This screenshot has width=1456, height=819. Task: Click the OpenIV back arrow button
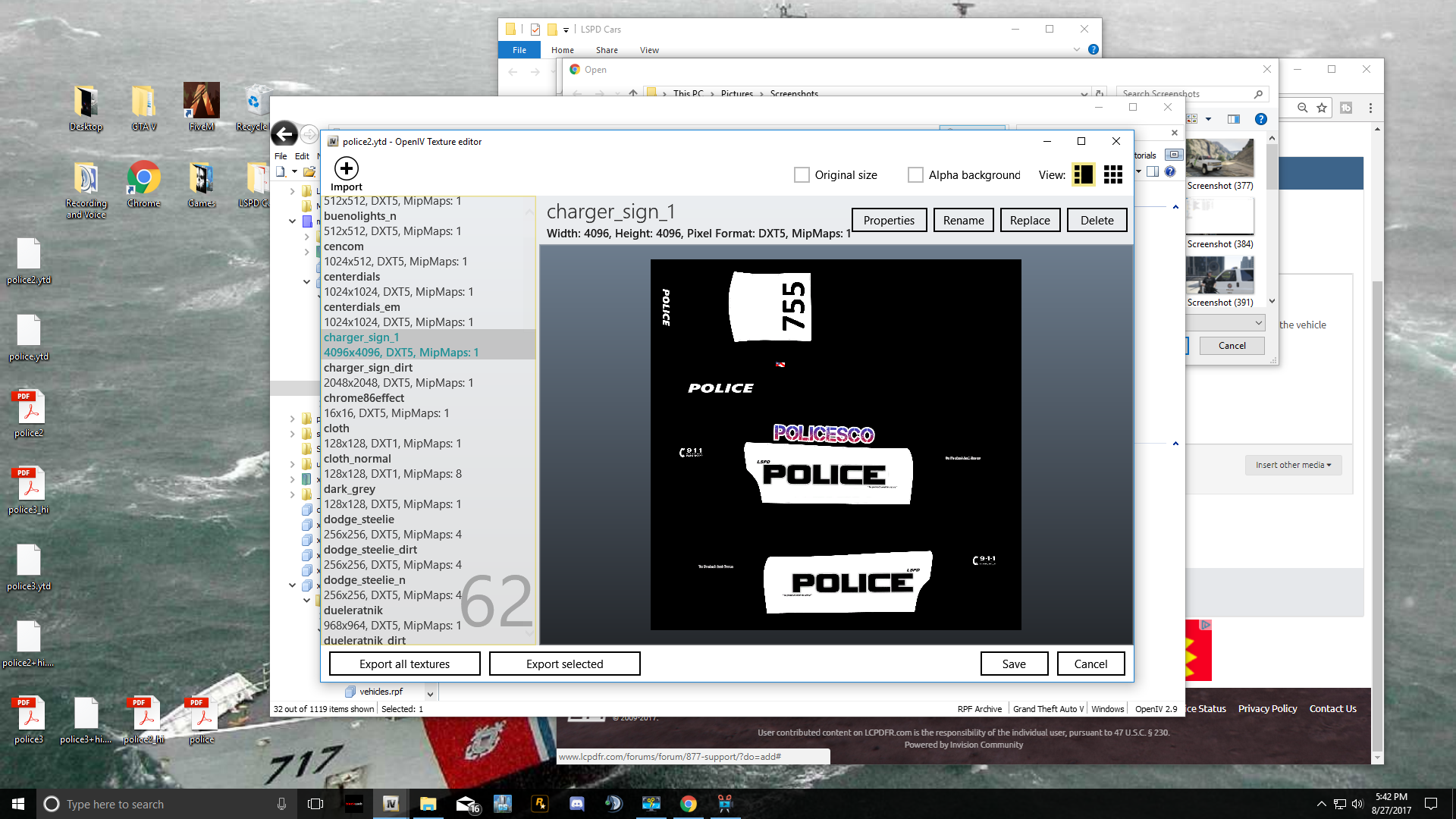284,134
